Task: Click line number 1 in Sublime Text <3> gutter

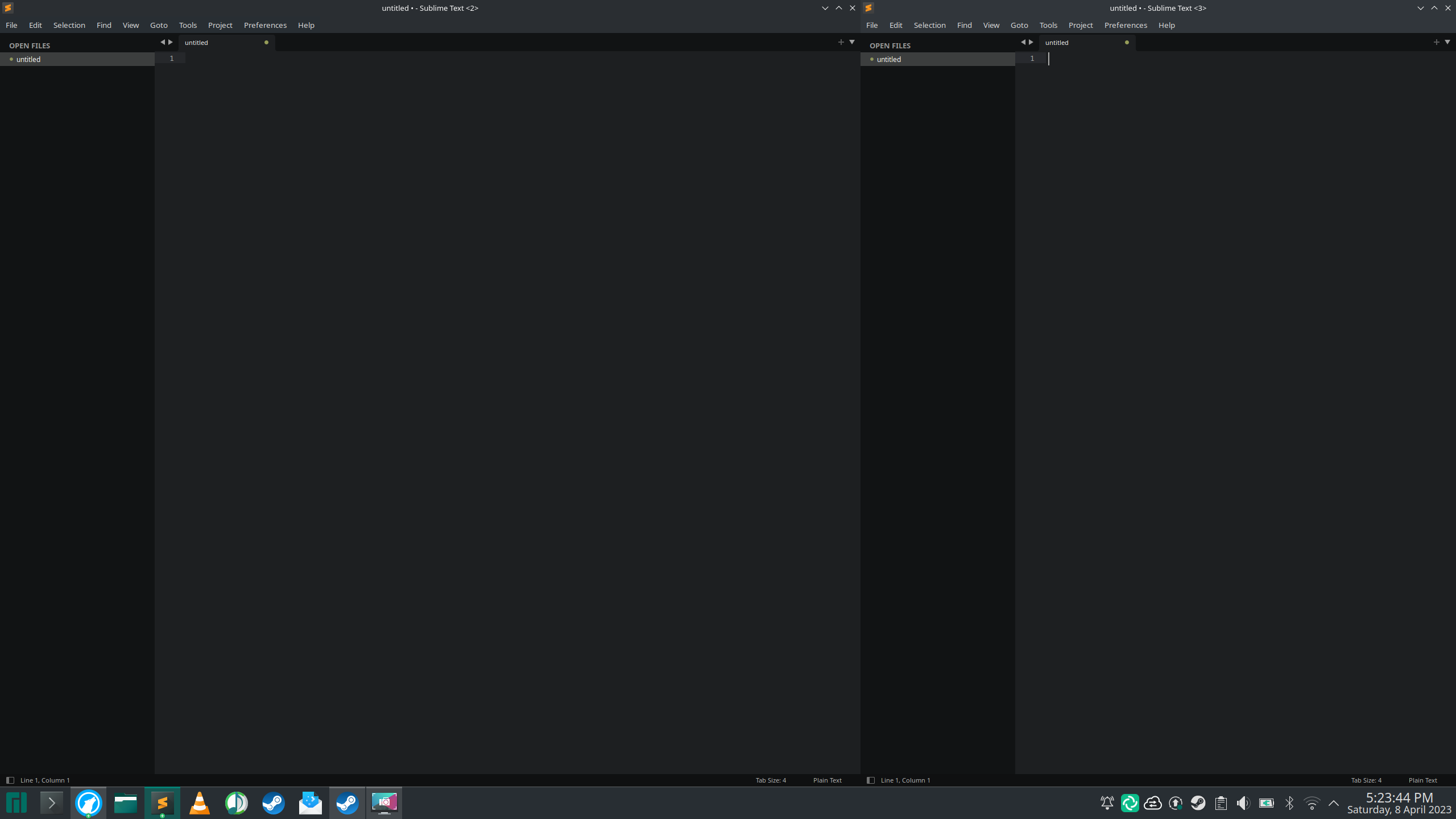Action: tap(1032, 59)
